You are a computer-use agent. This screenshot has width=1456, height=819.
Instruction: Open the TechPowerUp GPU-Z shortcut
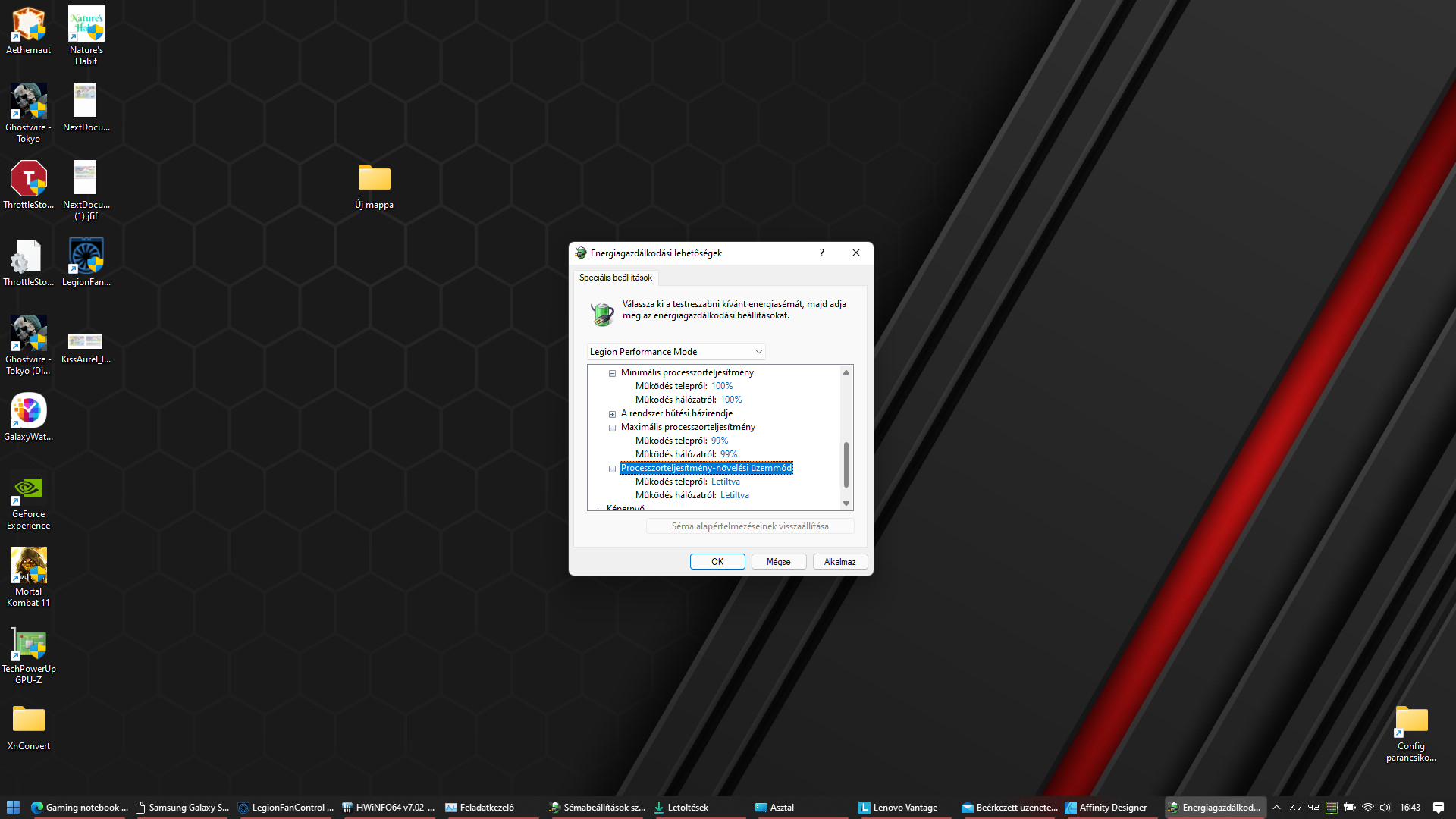pos(29,656)
